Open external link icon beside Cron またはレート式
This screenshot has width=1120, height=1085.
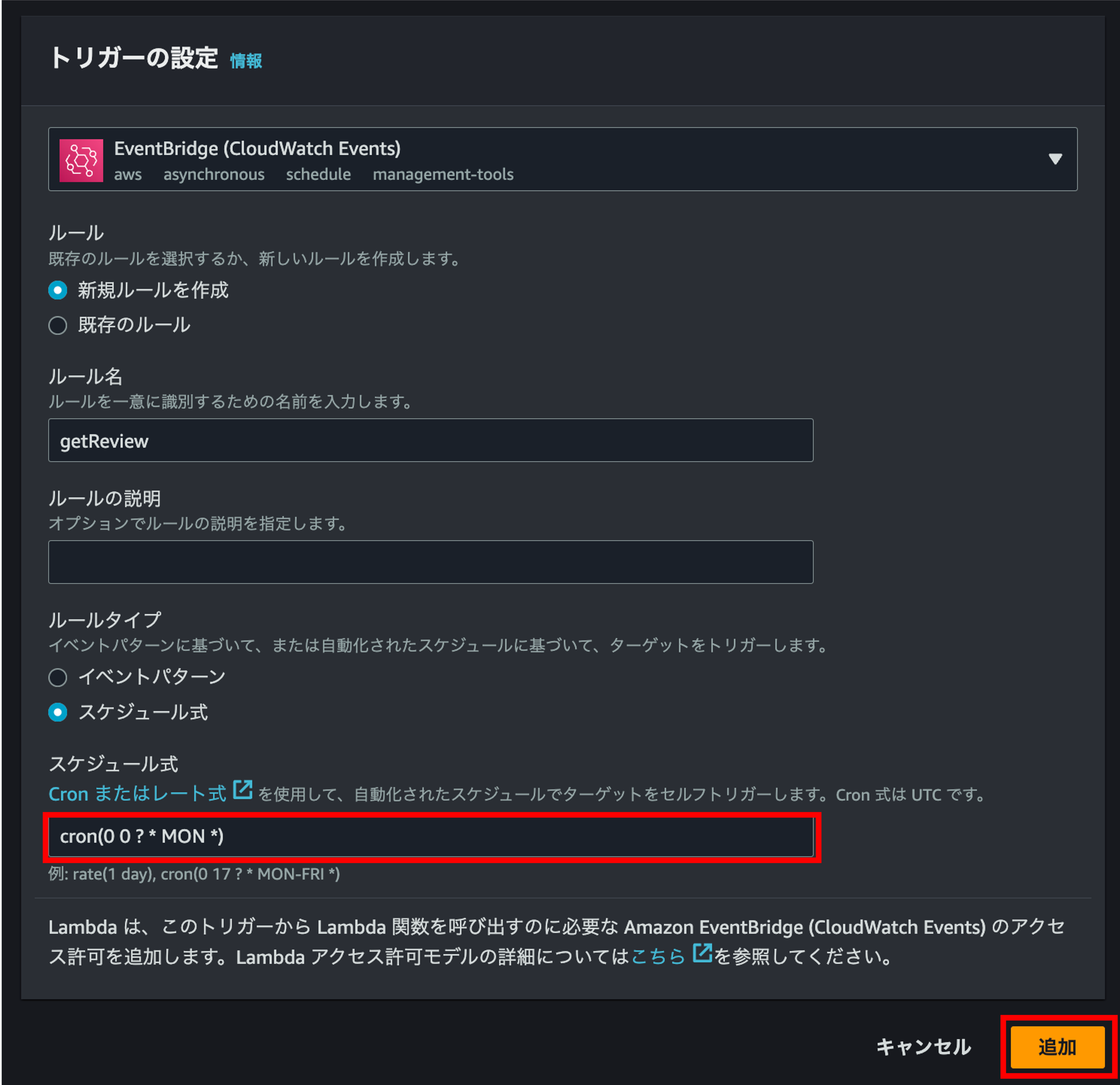click(243, 790)
